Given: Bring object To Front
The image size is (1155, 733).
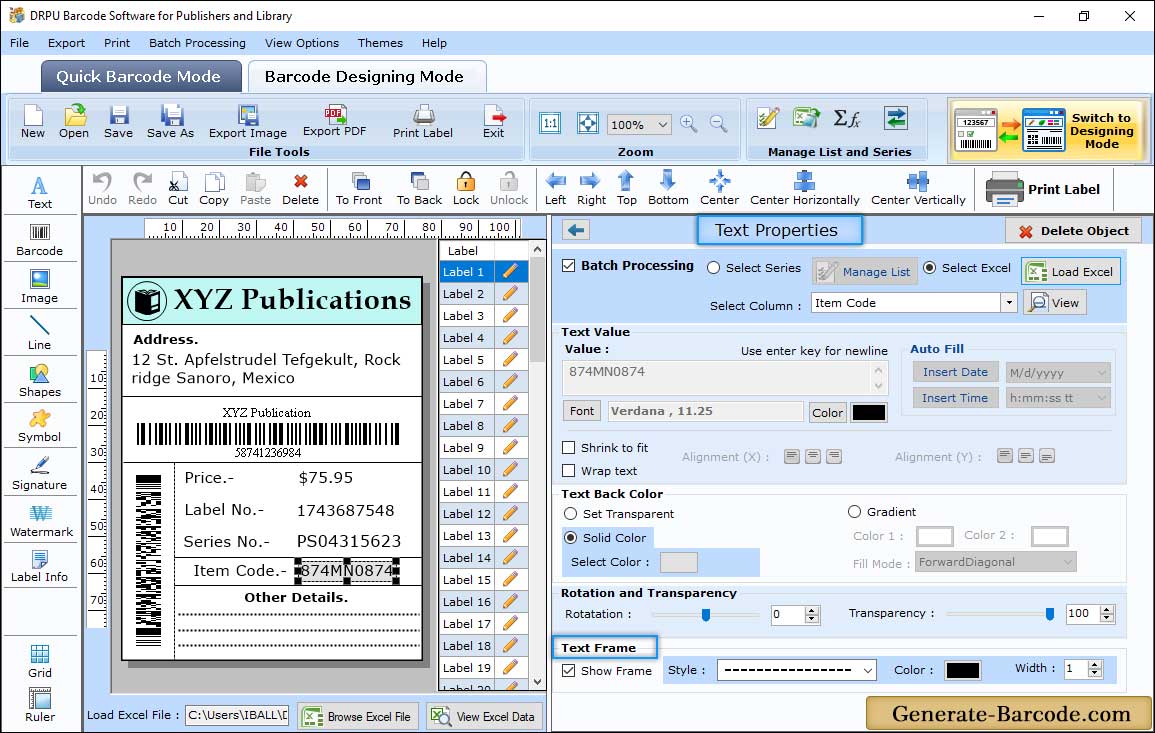Looking at the screenshot, I should click(359, 189).
